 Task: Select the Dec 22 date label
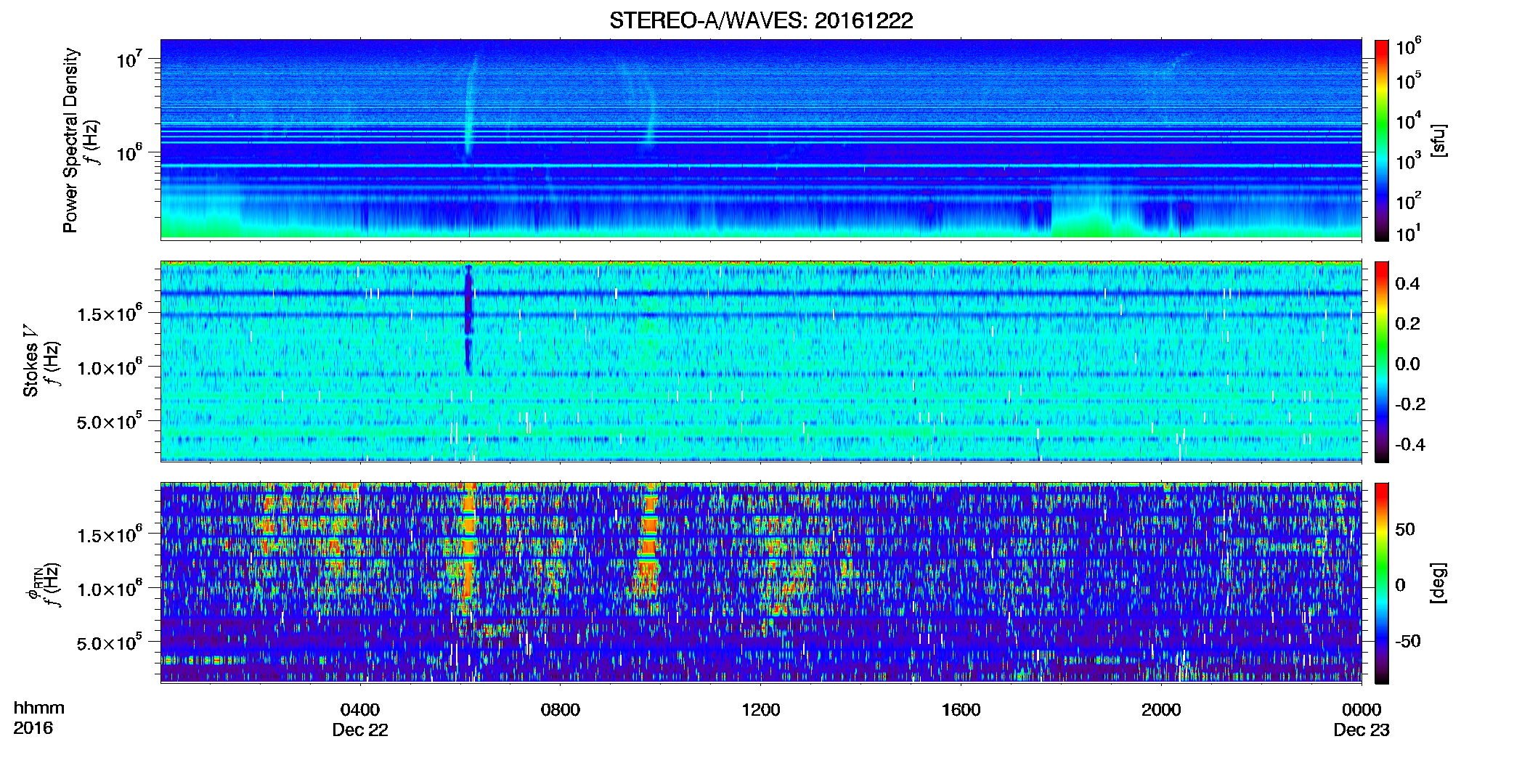(x=360, y=730)
